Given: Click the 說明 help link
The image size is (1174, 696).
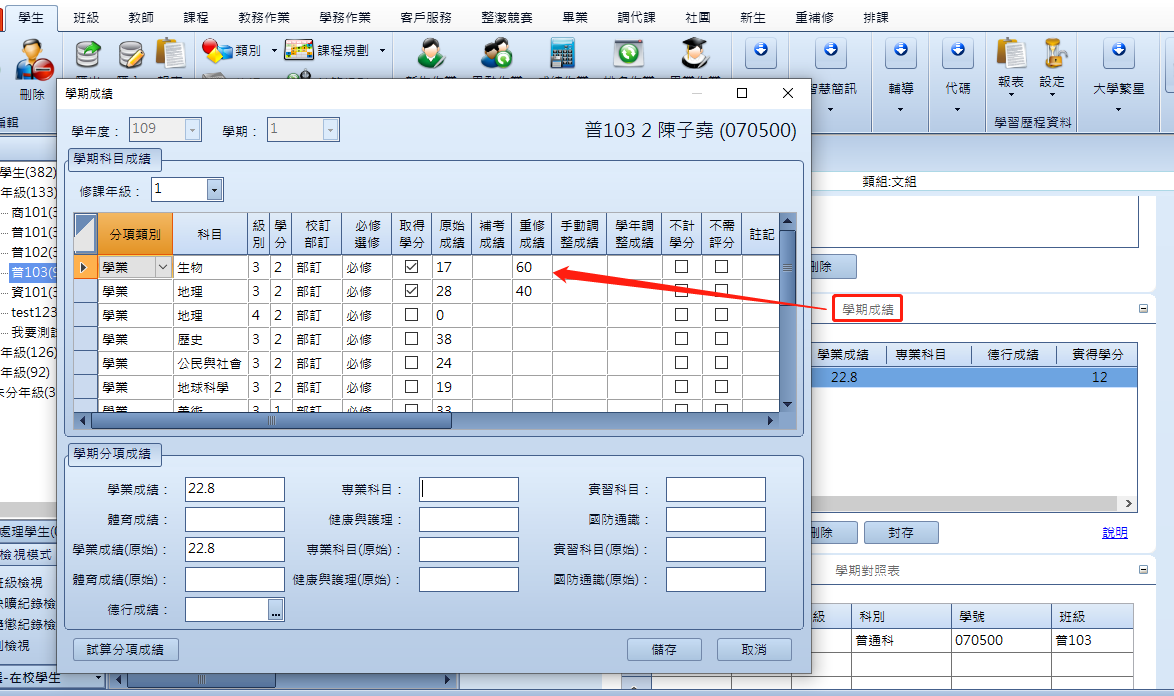Looking at the screenshot, I should pyautogui.click(x=1115, y=532).
